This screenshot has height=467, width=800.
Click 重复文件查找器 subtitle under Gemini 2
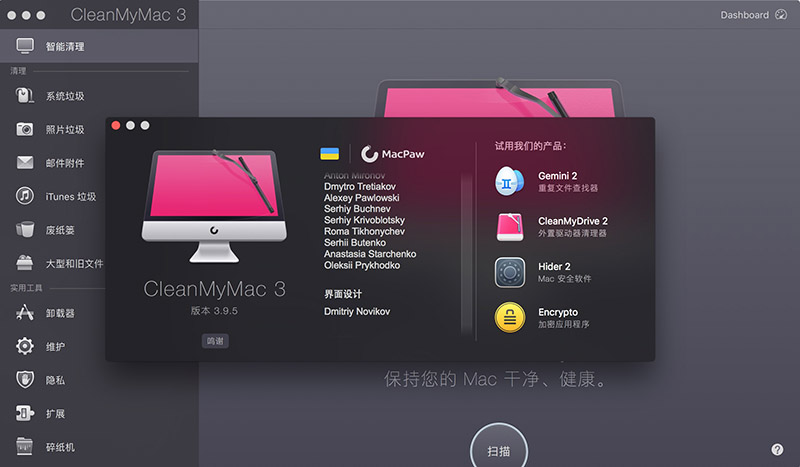coord(568,188)
